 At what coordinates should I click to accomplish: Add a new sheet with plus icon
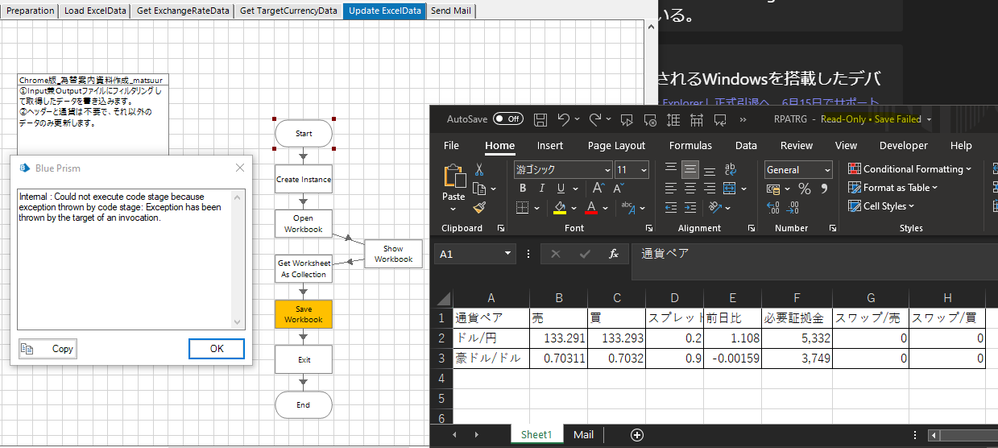637,435
